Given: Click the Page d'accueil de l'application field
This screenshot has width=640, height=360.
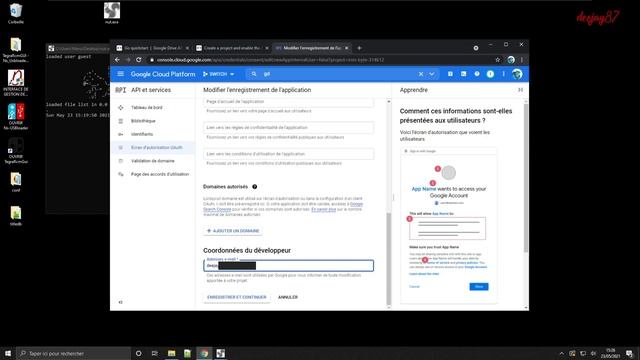Looking at the screenshot, I should tap(288, 102).
